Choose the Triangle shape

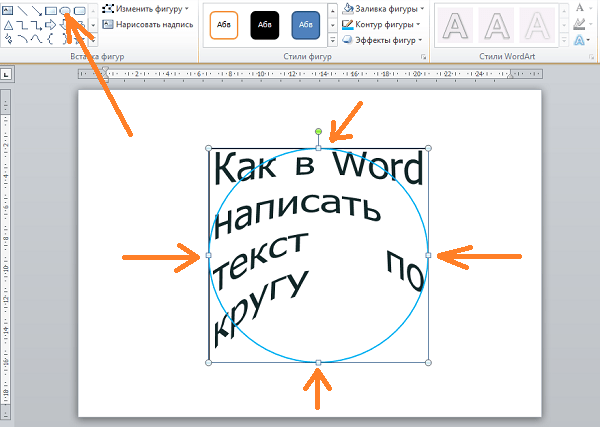8,25
